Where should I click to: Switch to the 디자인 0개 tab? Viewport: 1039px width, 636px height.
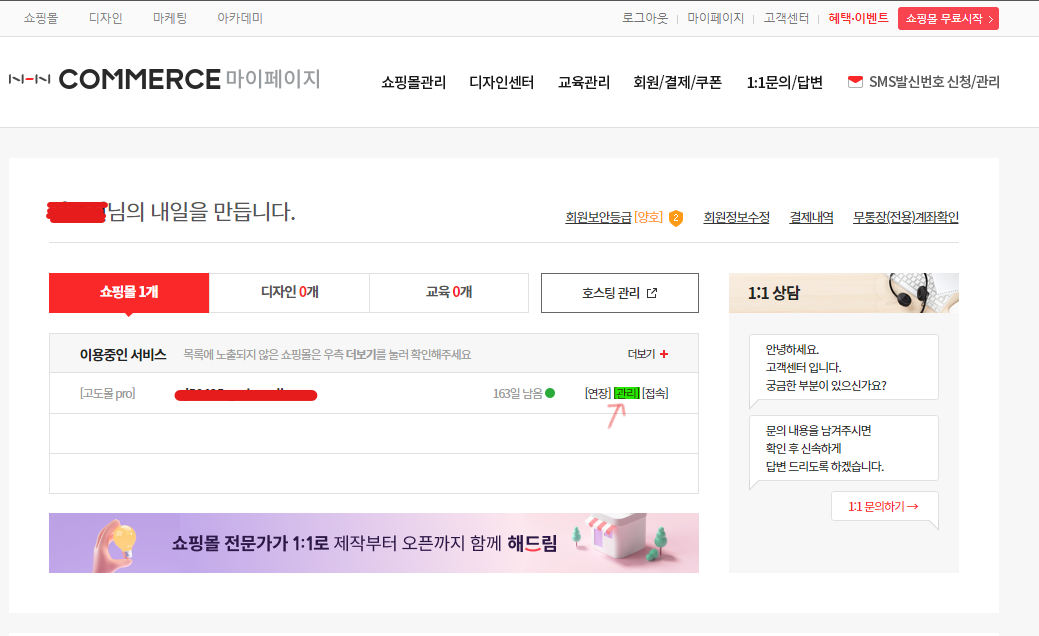pos(290,292)
